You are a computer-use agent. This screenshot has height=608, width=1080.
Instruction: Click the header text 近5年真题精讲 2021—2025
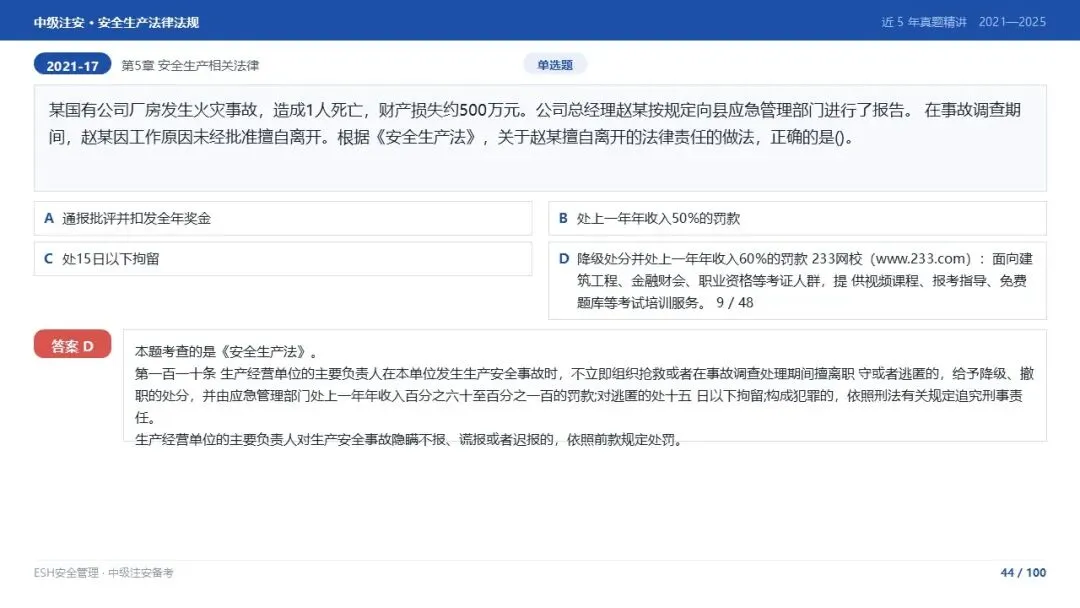[964, 22]
